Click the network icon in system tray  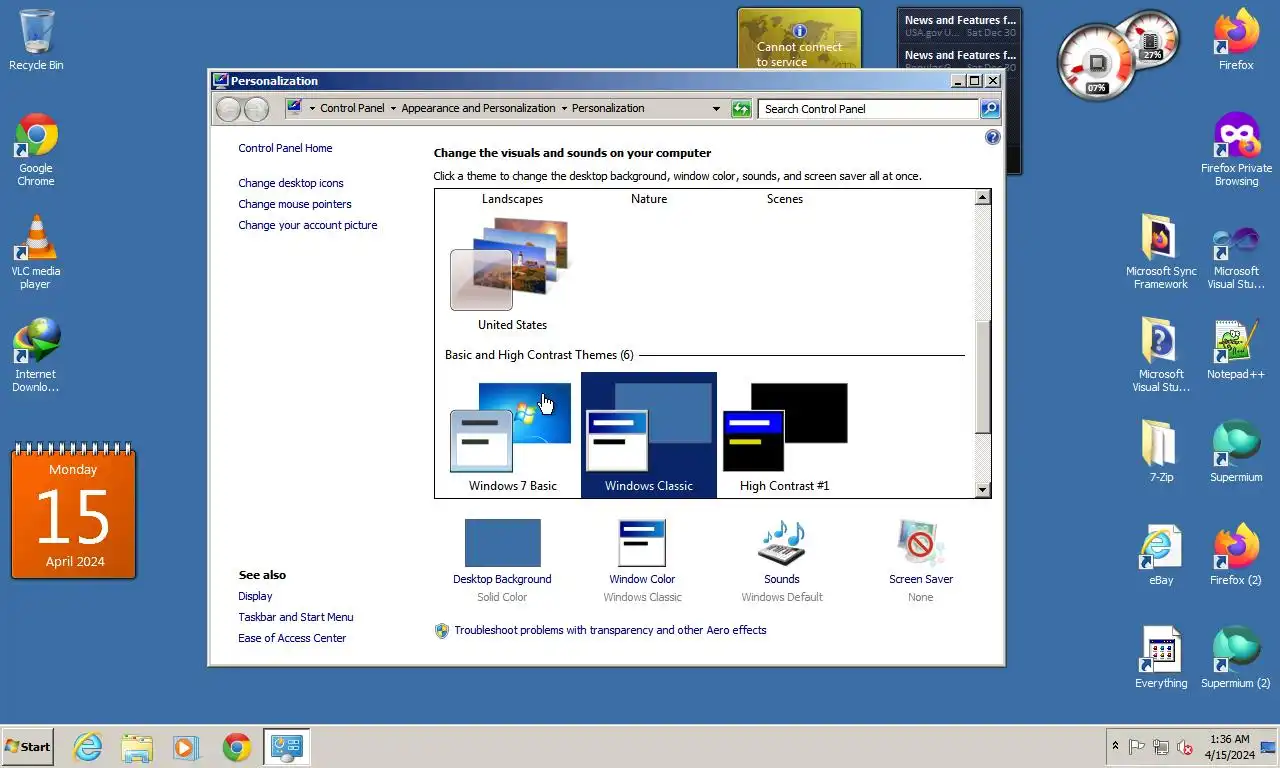pos(1161,747)
